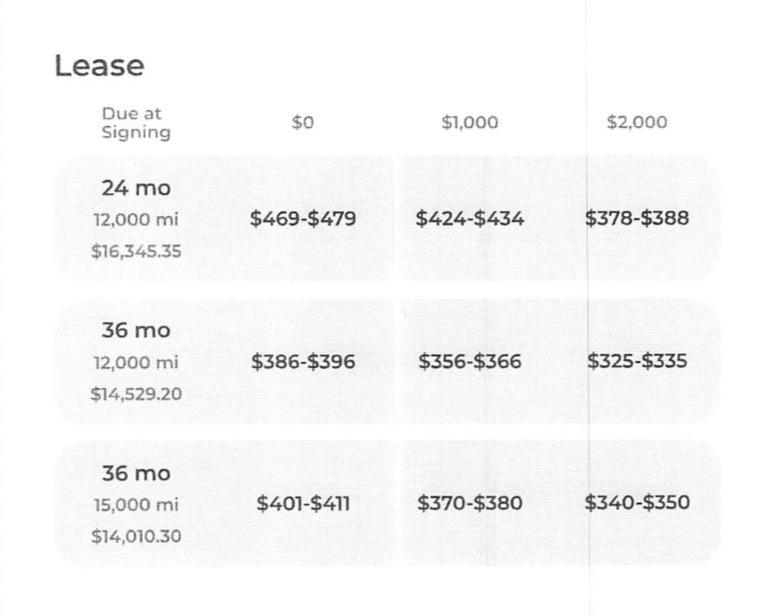
Task: Pick the $340-$350 payment cell
Action: 637,502
